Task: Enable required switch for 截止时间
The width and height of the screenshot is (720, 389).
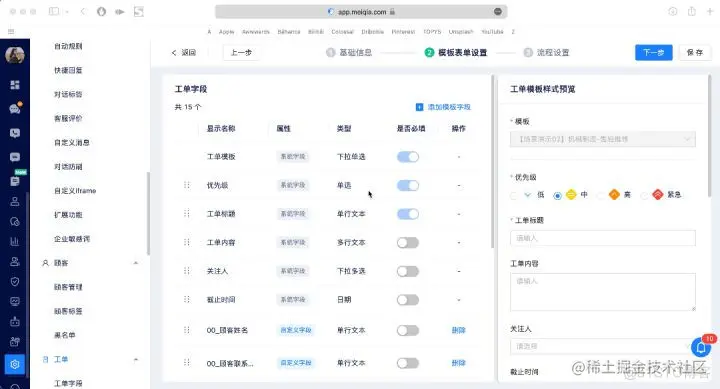Action: (x=408, y=300)
